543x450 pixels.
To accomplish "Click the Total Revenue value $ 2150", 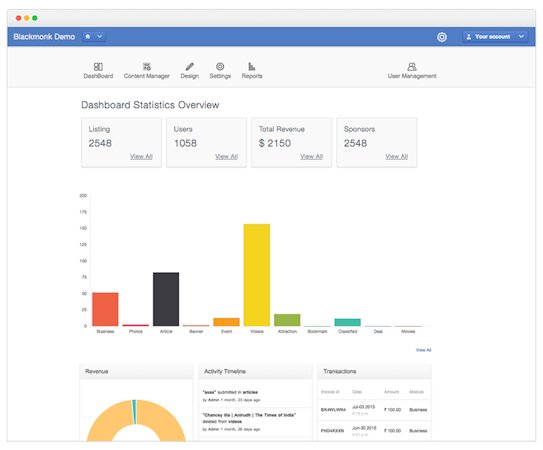I will click(x=275, y=143).
